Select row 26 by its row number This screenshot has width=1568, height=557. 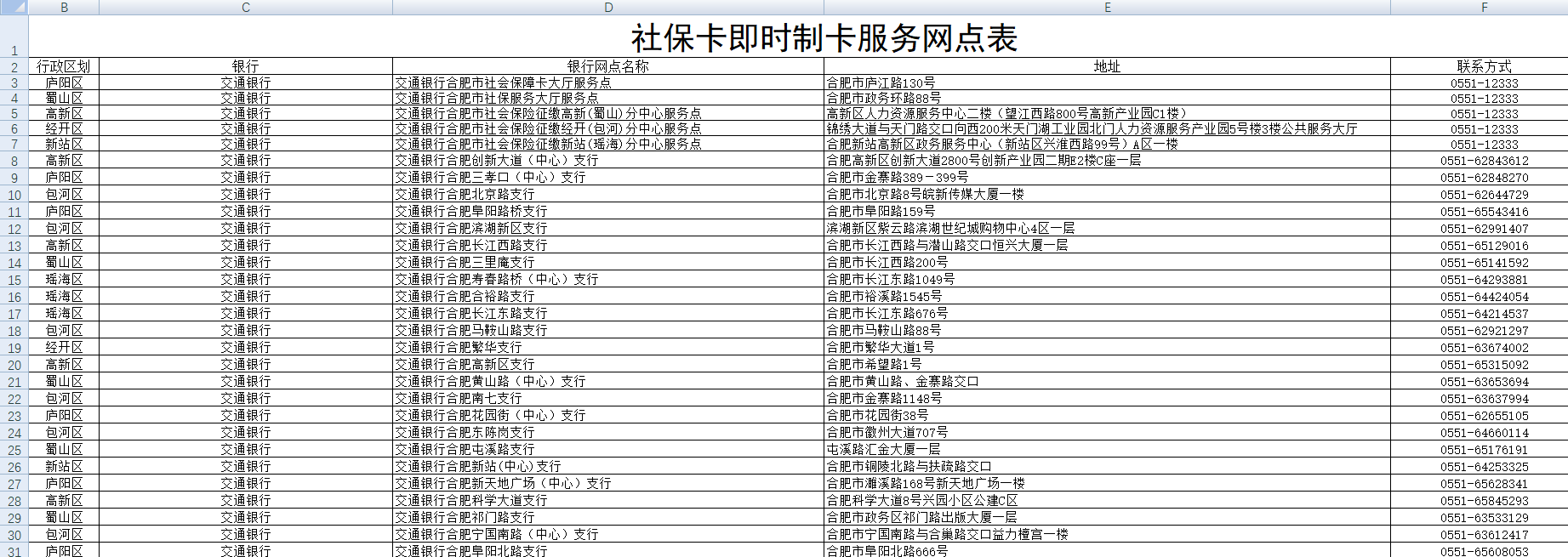(14, 467)
